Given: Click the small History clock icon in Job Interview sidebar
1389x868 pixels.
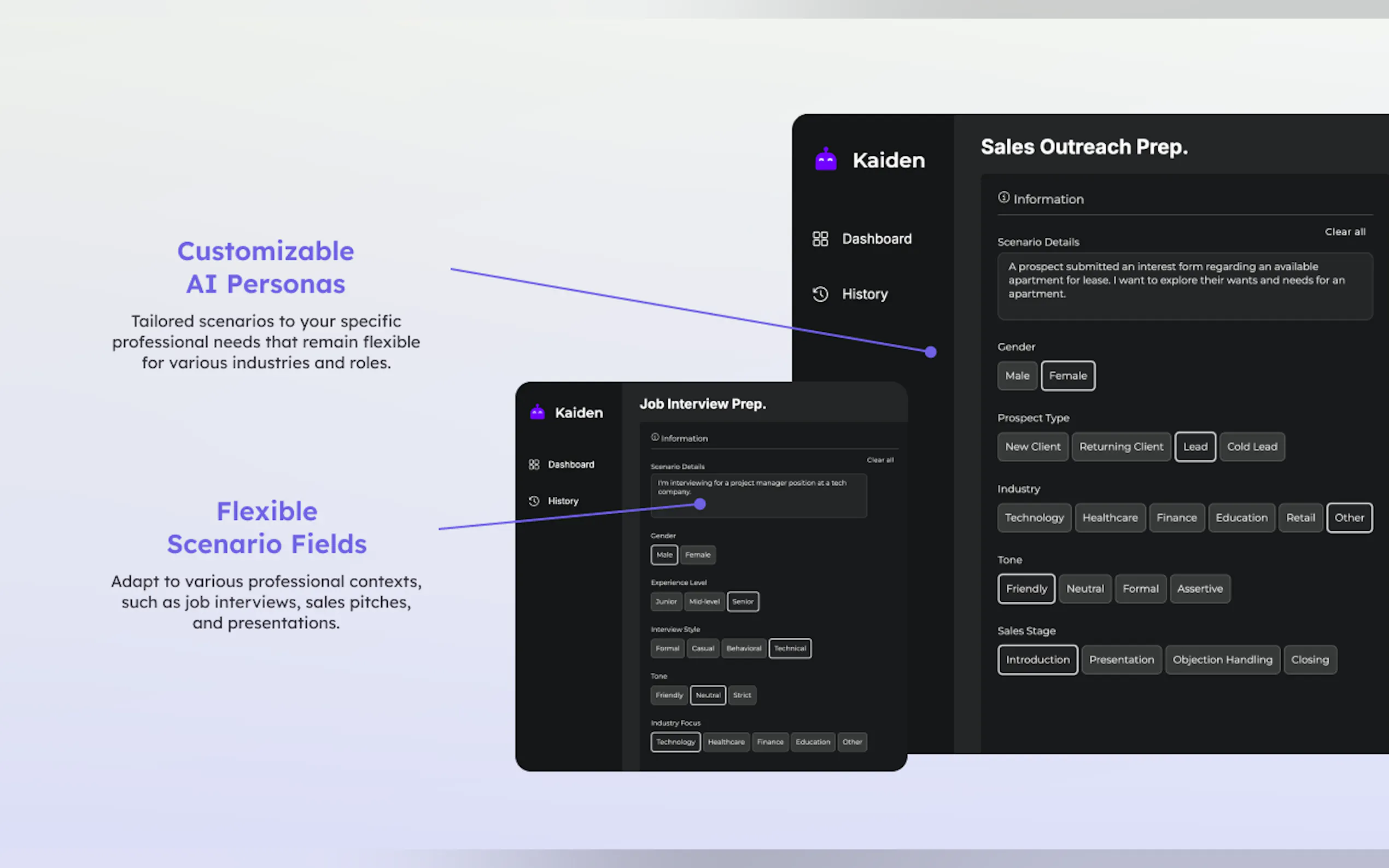Looking at the screenshot, I should pos(534,501).
